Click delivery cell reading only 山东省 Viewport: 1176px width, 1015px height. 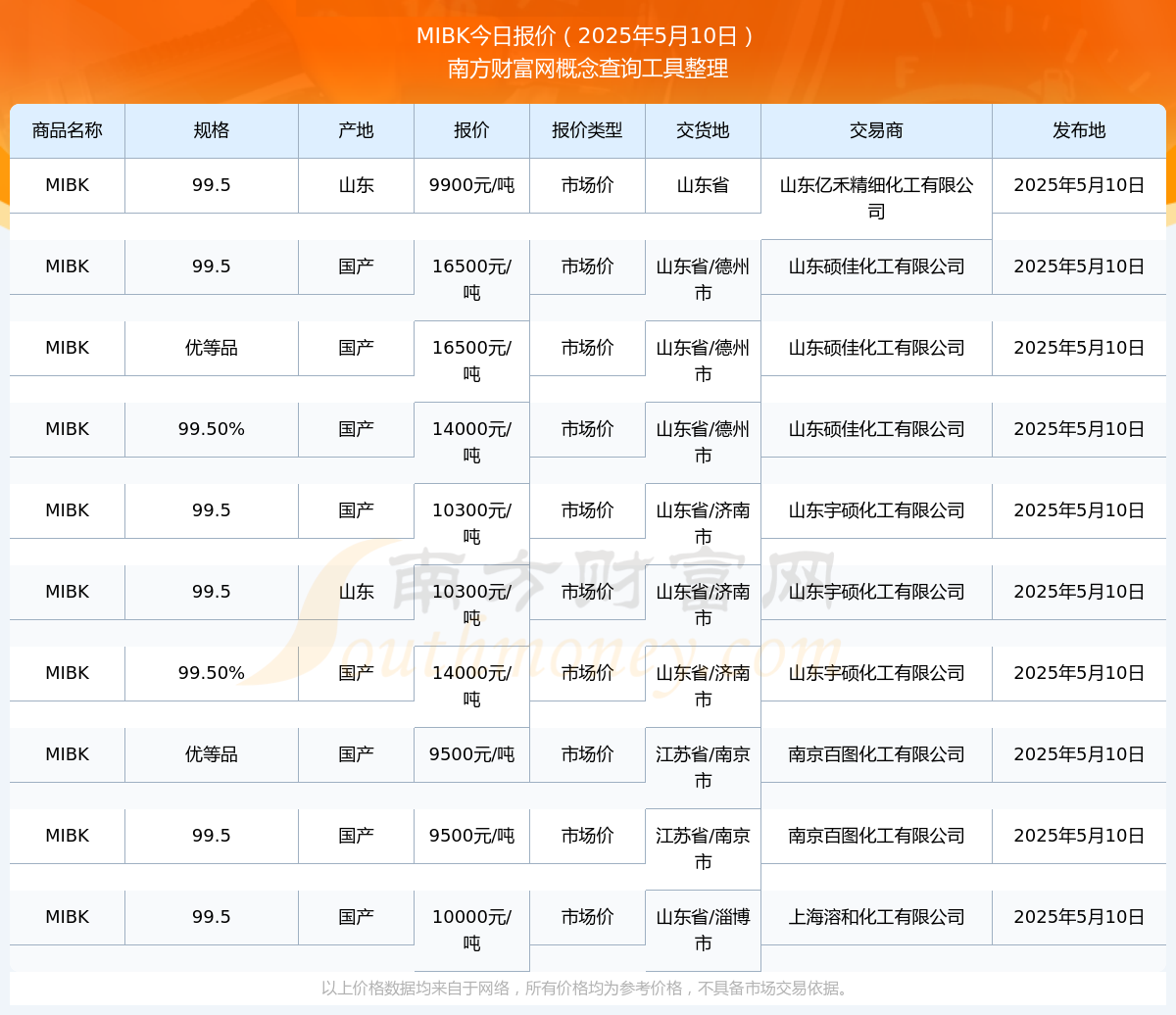pyautogui.click(x=704, y=185)
